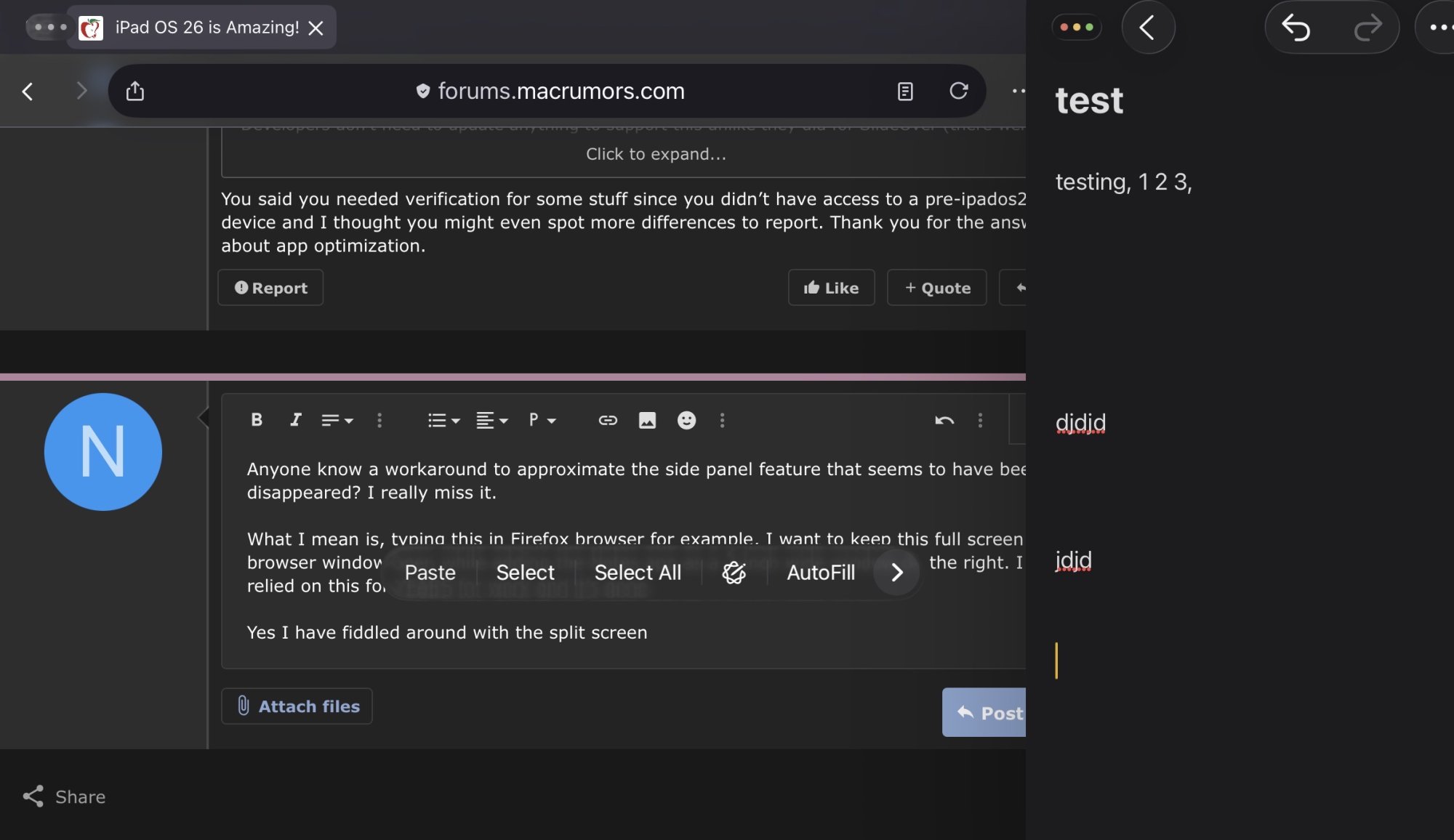This screenshot has width=1454, height=840.
Task: Show Reader view for page
Action: click(x=905, y=91)
